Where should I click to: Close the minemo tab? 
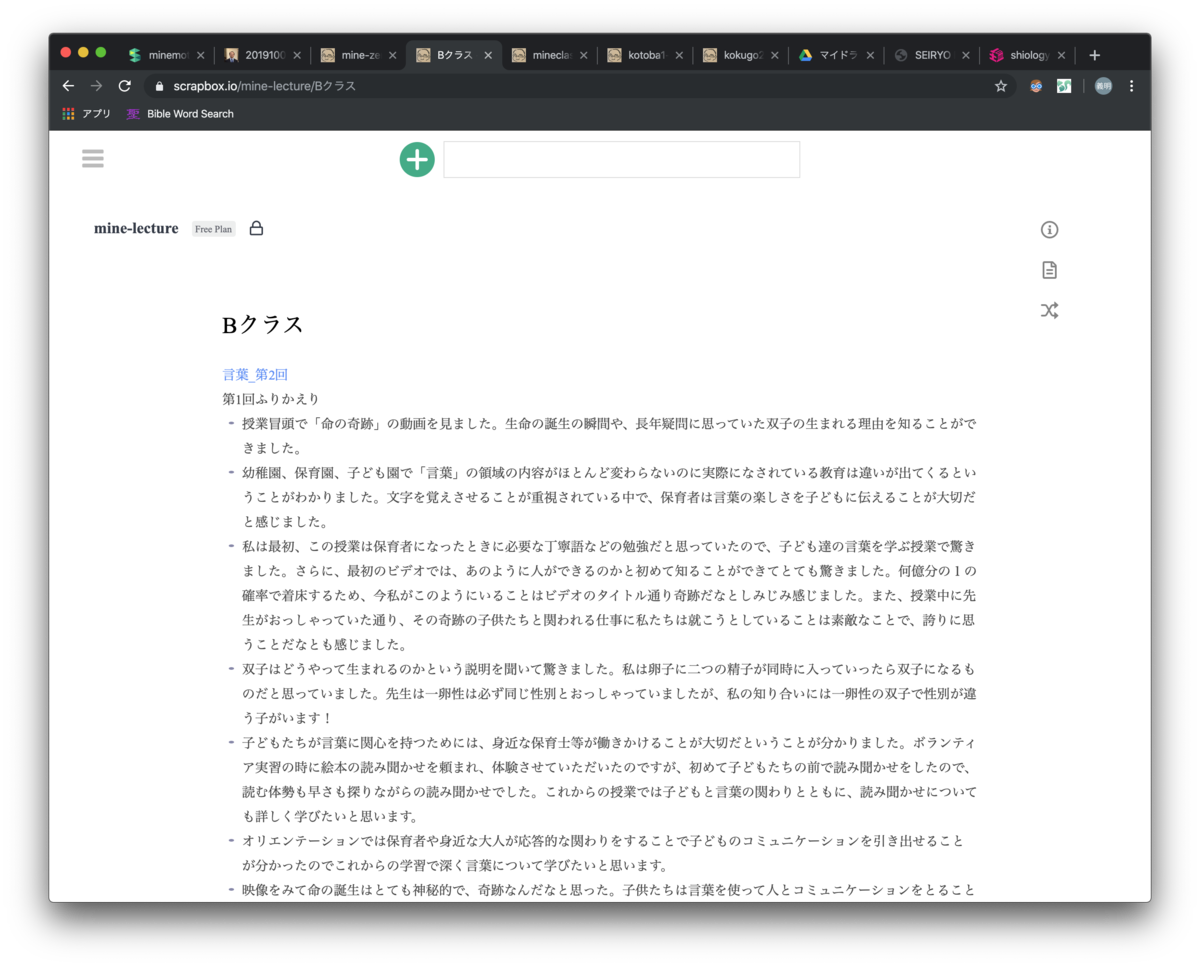(x=201, y=56)
